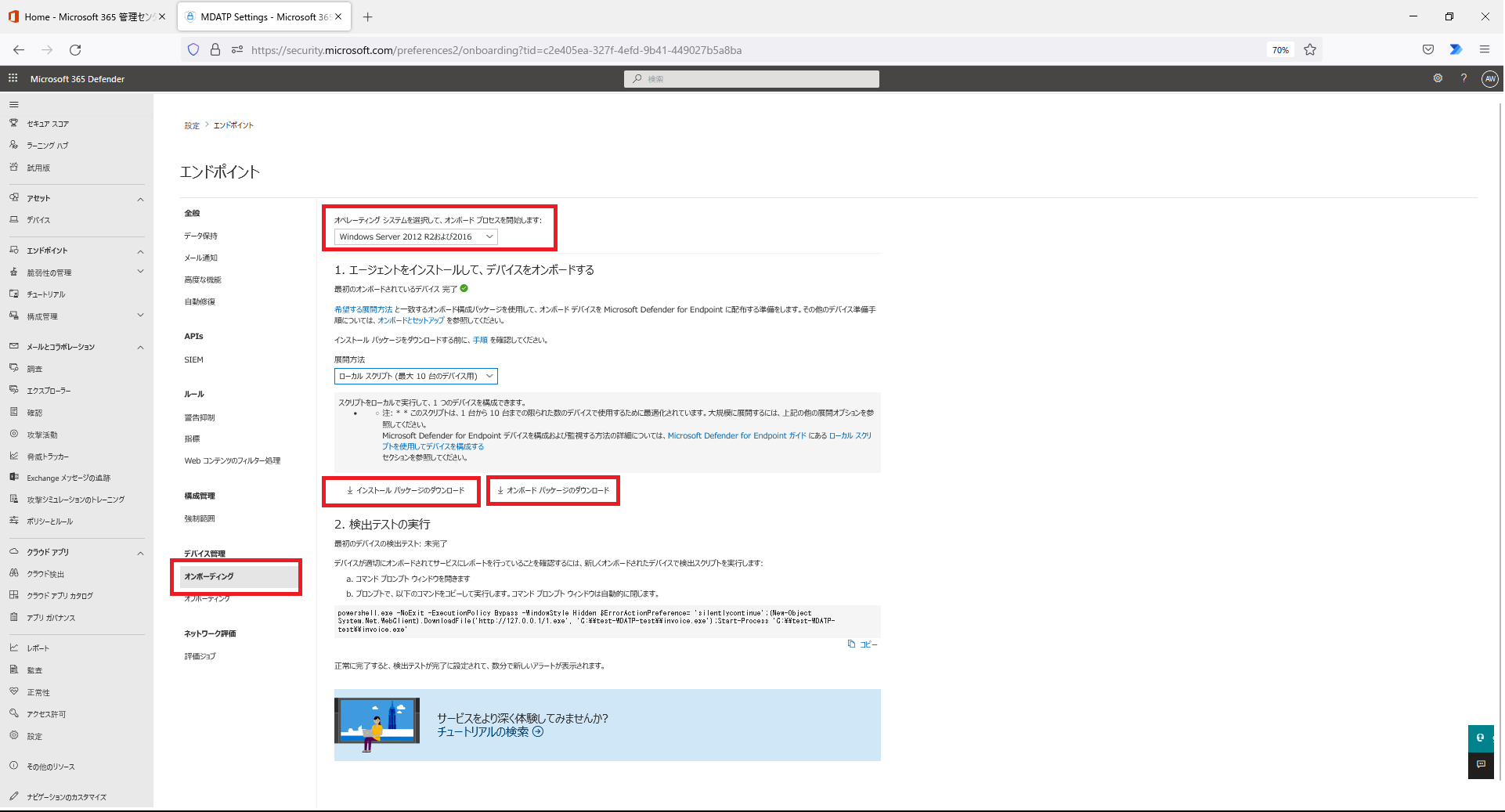Open レポート chart icon in sidebar
Screen dimensions: 1505x812
13,648
